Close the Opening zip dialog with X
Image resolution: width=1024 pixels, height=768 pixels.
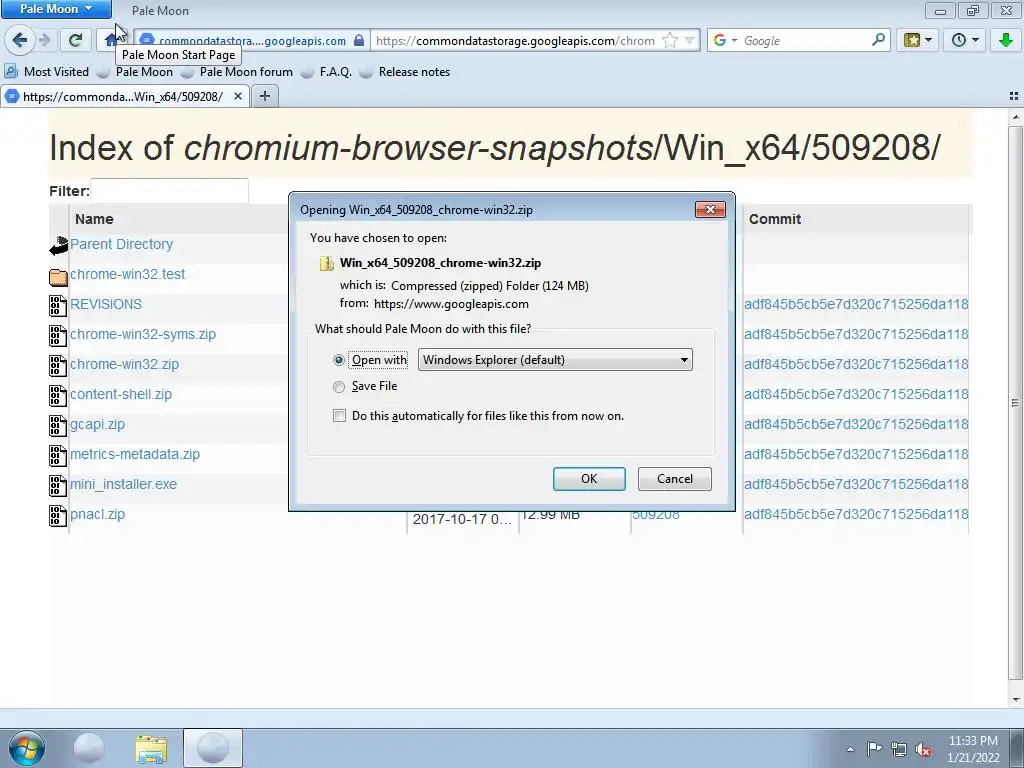pos(710,209)
